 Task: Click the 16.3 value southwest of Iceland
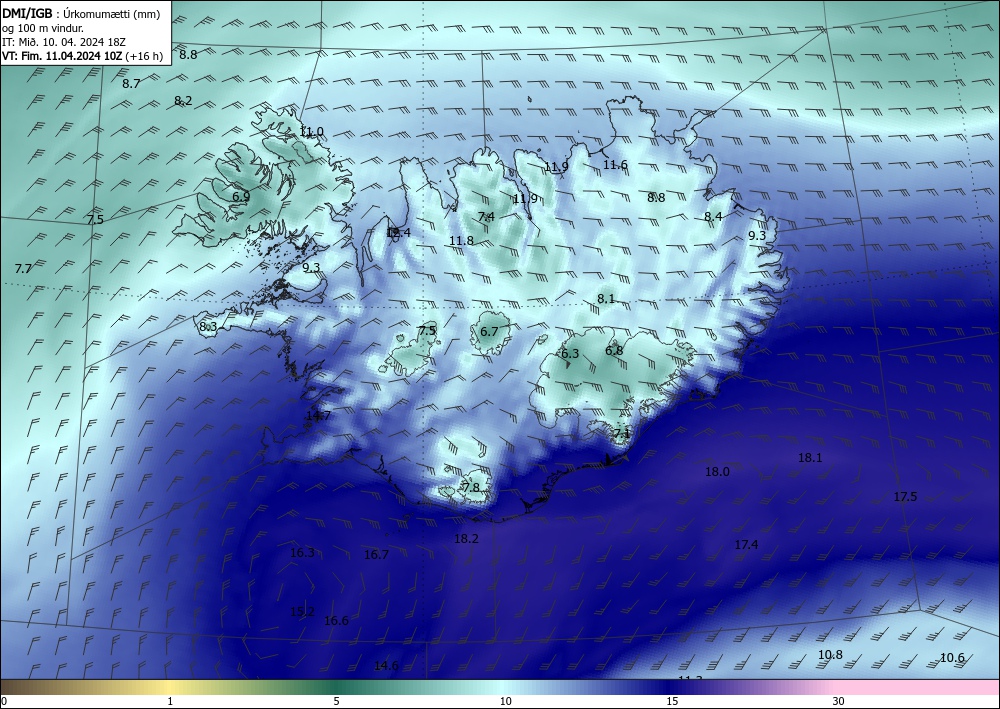pyautogui.click(x=302, y=553)
